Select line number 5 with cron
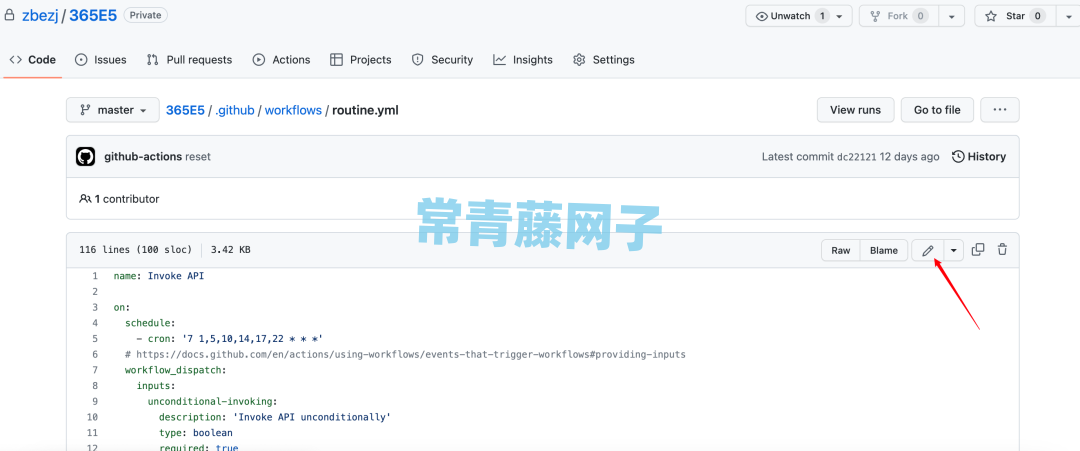1080x451 pixels. tap(94, 339)
